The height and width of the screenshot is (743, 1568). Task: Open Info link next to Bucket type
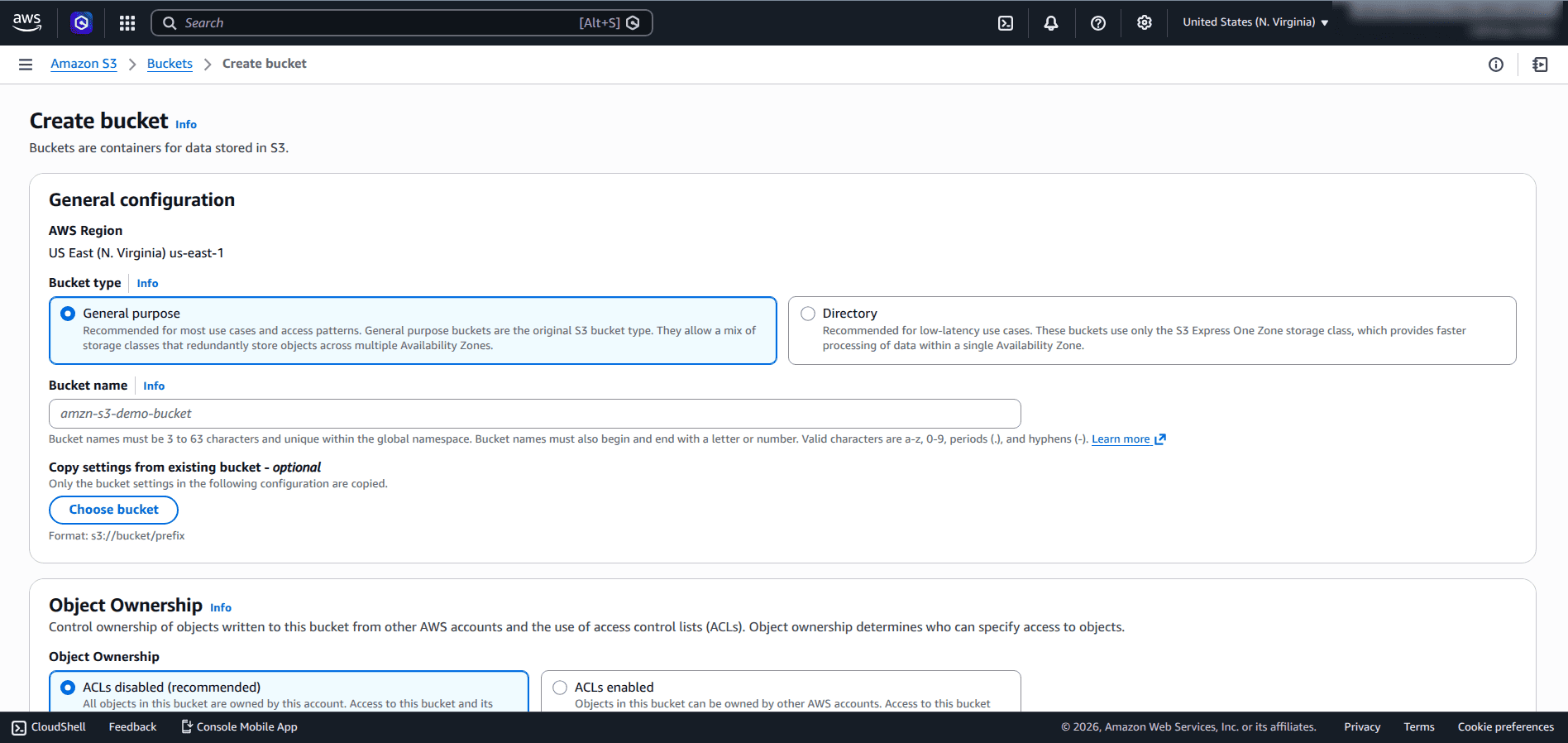(x=147, y=283)
